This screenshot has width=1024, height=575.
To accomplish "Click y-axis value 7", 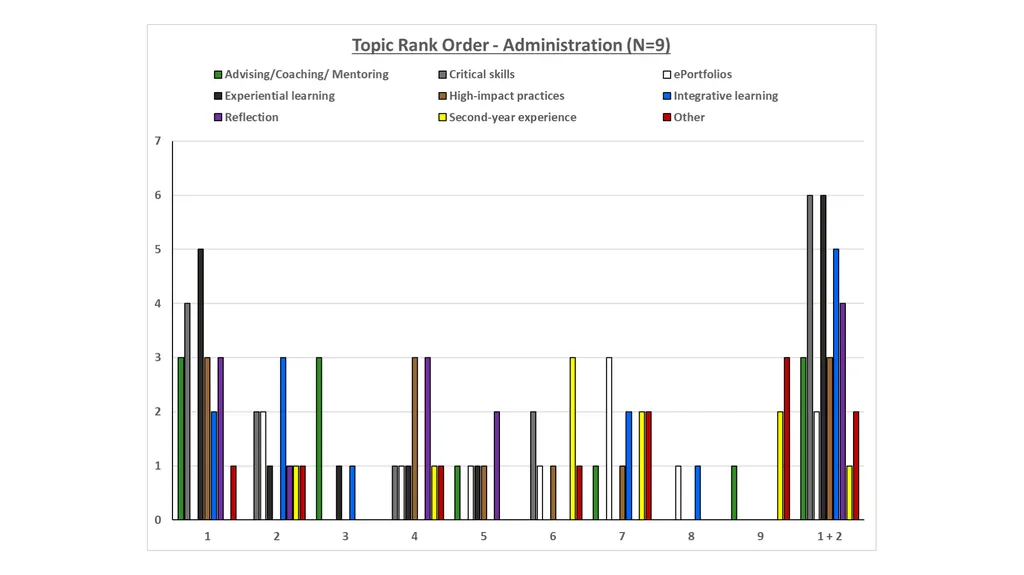I will (158, 141).
